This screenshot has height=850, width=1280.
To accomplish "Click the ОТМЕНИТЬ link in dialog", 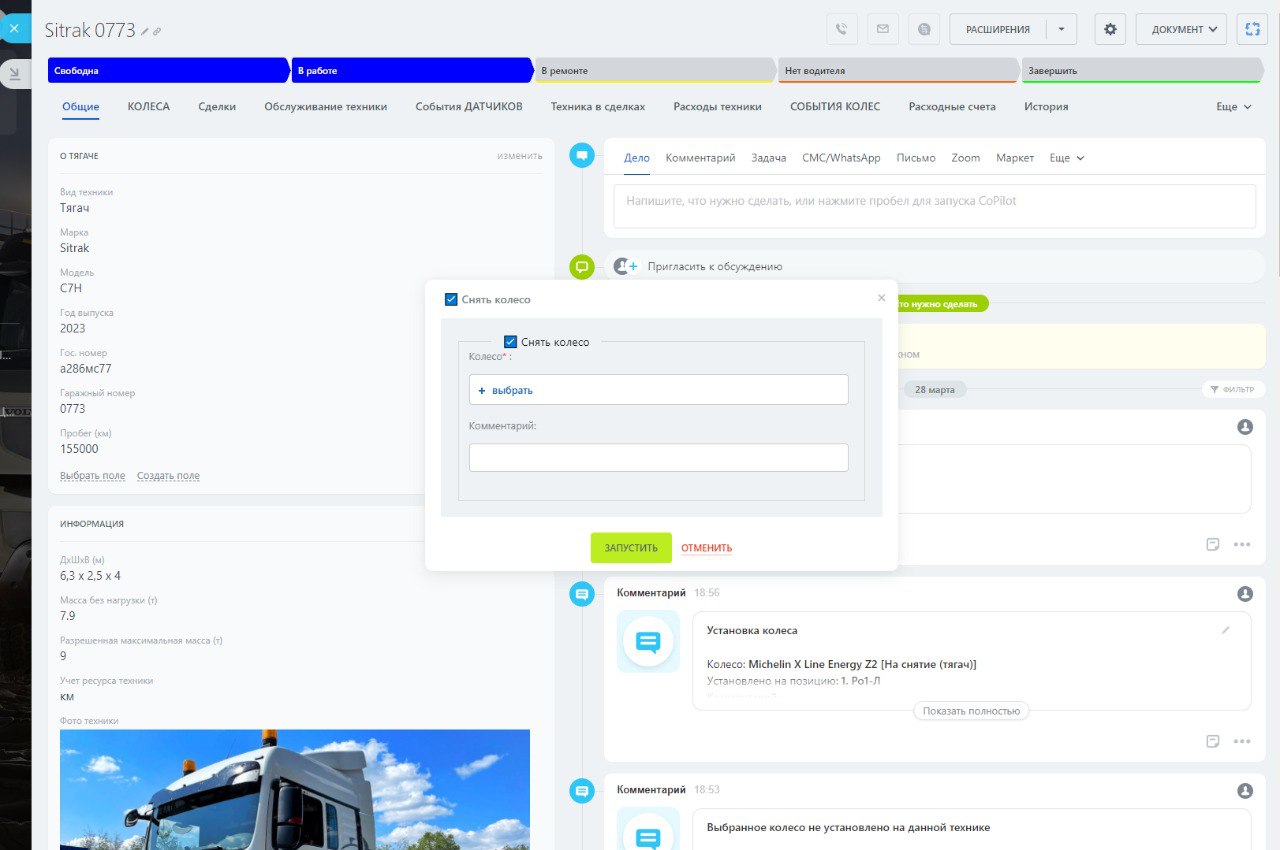I will [707, 548].
